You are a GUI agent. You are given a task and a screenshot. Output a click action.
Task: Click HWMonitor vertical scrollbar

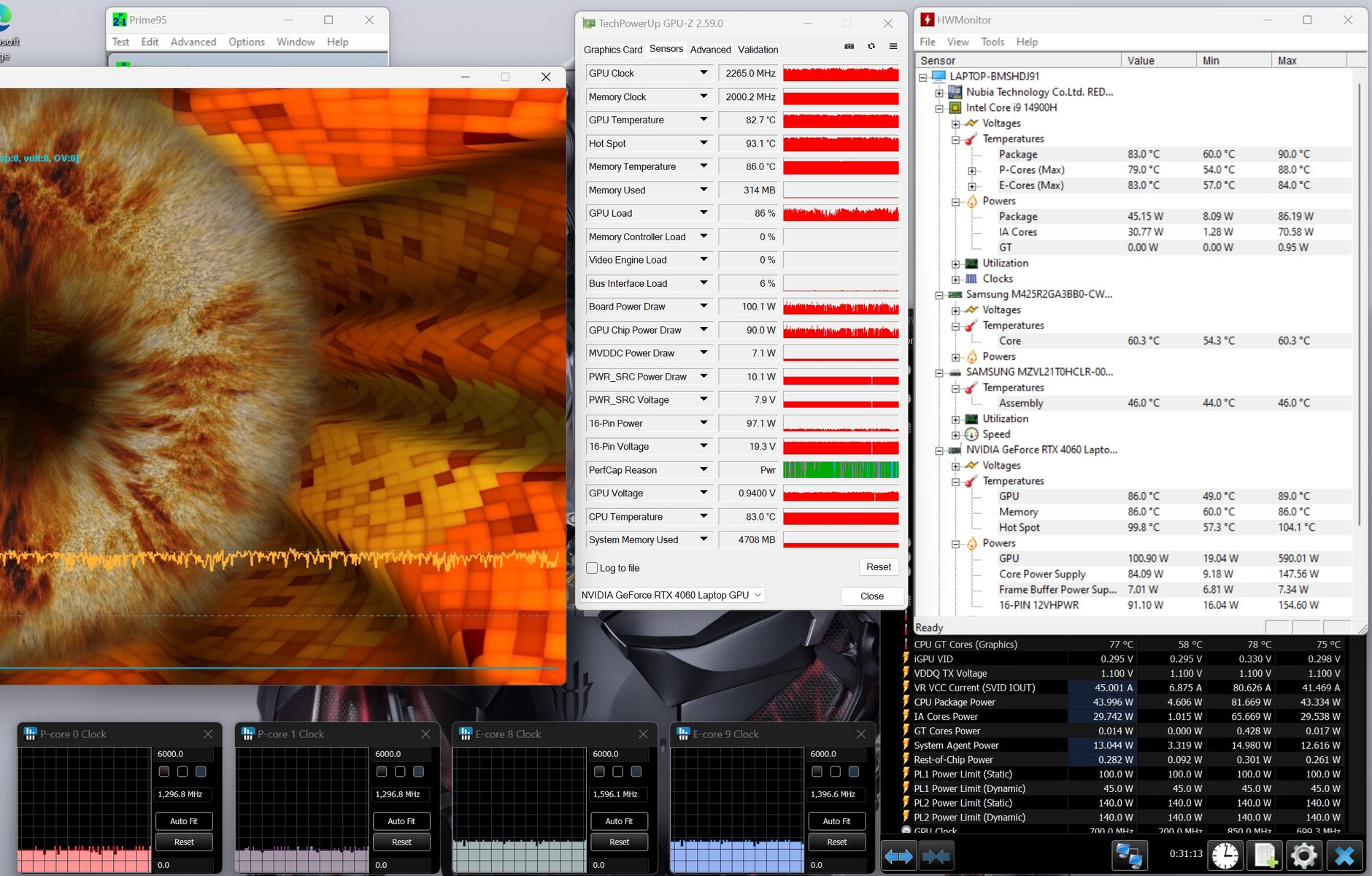coord(1359,303)
